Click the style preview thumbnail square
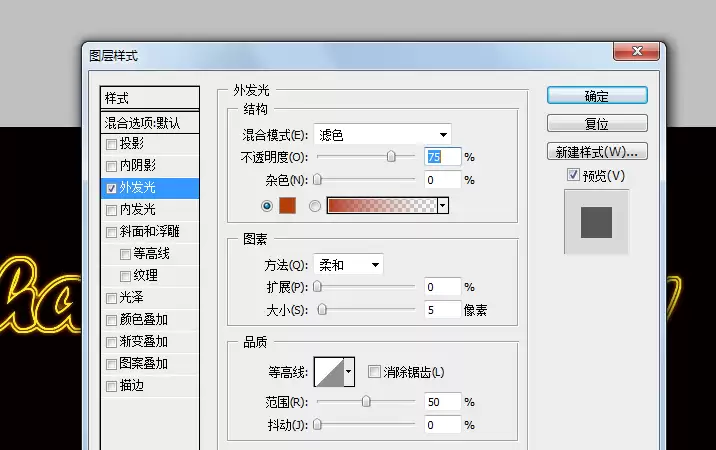This screenshot has width=716, height=450. tap(596, 222)
